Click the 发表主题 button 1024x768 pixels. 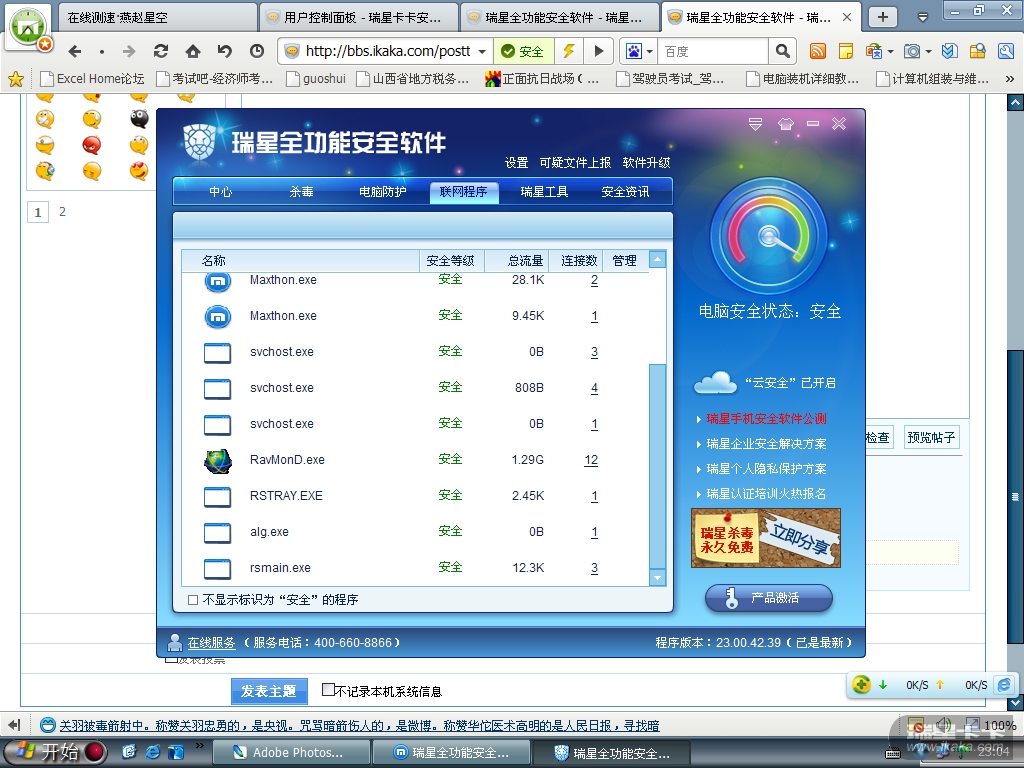tap(268, 691)
